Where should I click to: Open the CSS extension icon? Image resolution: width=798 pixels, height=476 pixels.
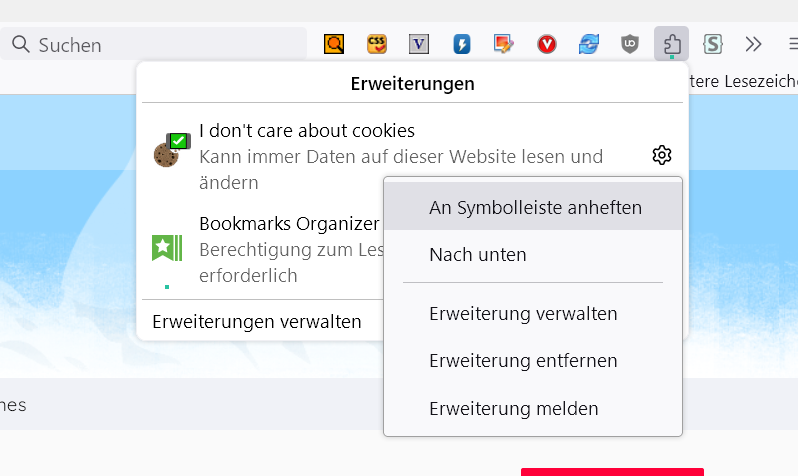click(x=377, y=44)
